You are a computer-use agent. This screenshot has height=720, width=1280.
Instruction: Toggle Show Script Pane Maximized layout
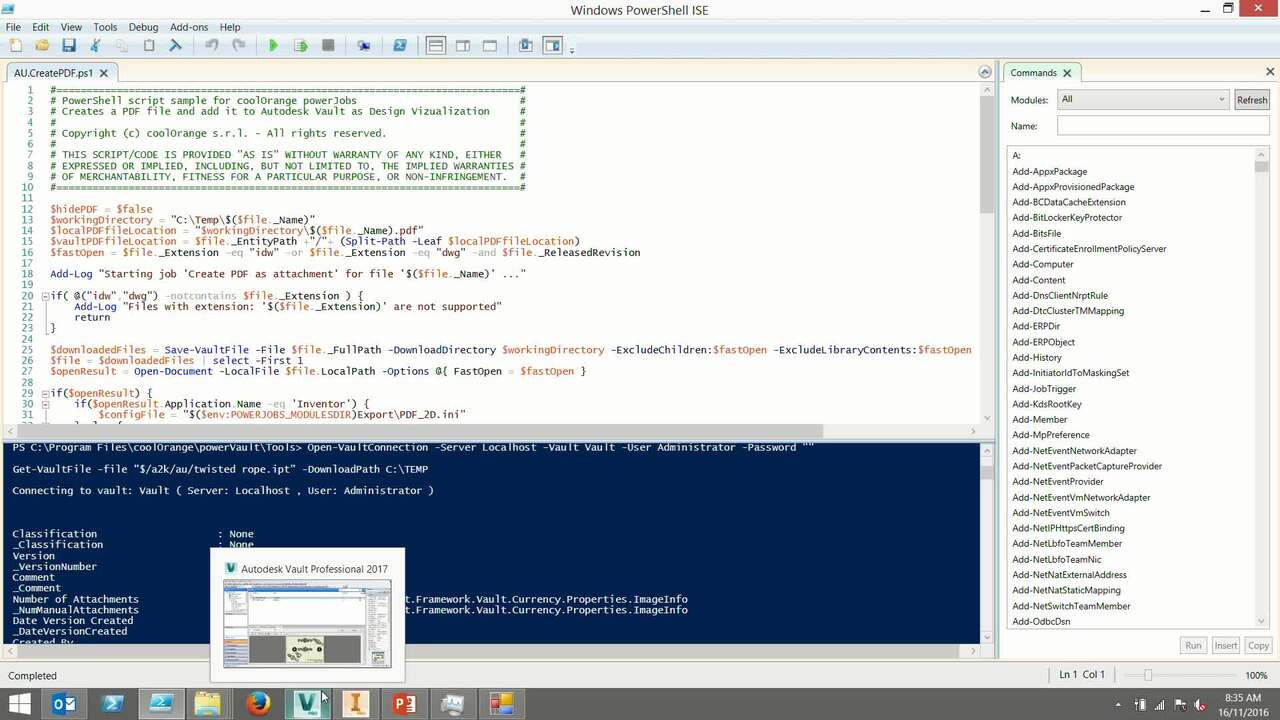[489, 46]
